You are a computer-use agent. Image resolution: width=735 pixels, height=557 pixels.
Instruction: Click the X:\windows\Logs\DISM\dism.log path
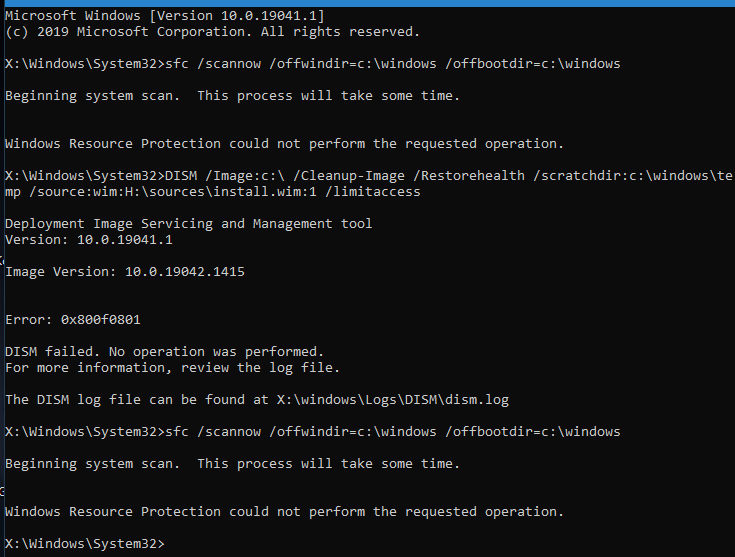tap(392, 400)
